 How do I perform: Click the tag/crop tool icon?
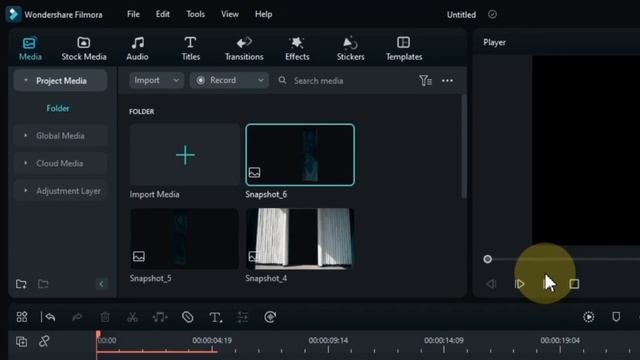pos(187,317)
